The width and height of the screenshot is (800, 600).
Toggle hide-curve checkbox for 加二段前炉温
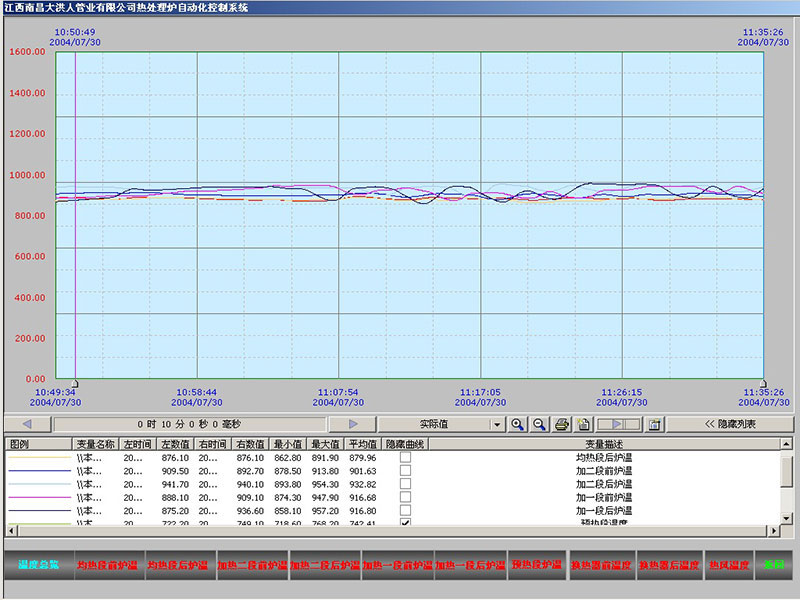pos(405,470)
